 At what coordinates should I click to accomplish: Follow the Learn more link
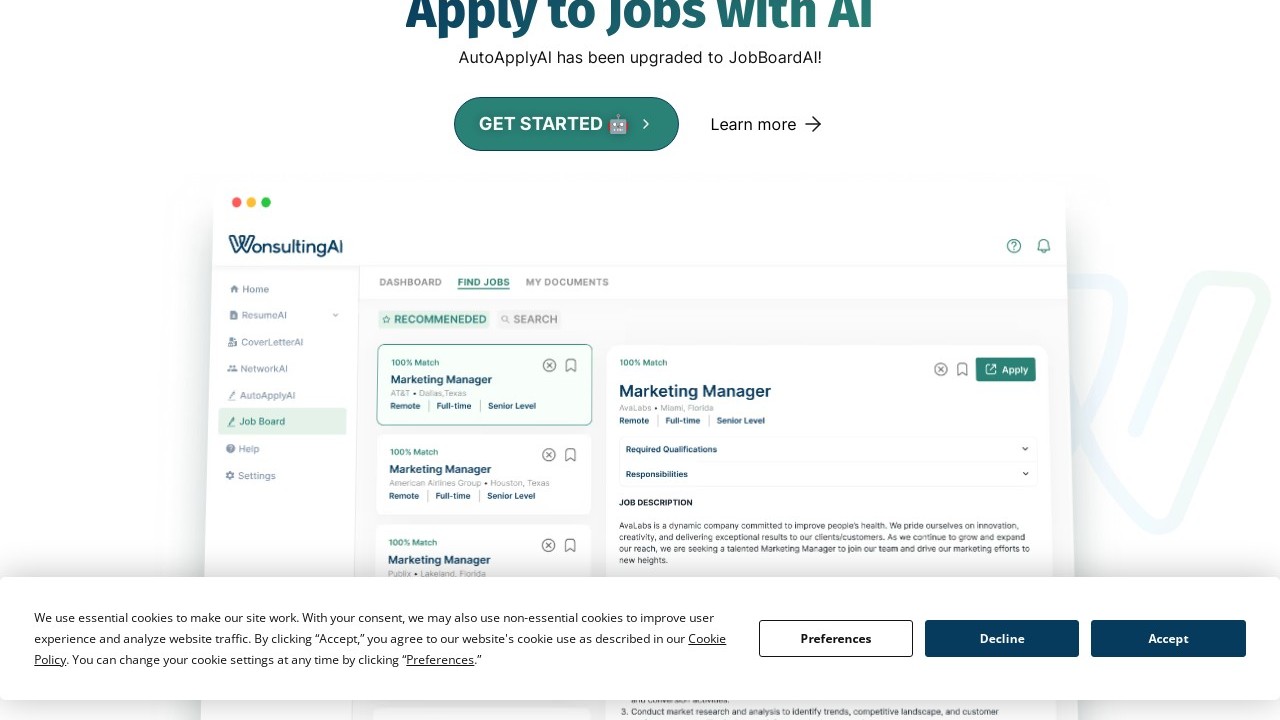pyautogui.click(x=766, y=124)
